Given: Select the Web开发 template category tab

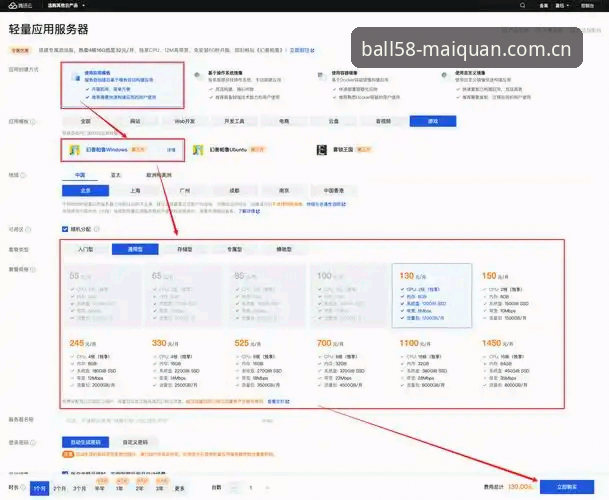Looking at the screenshot, I should pyautogui.click(x=185, y=121).
